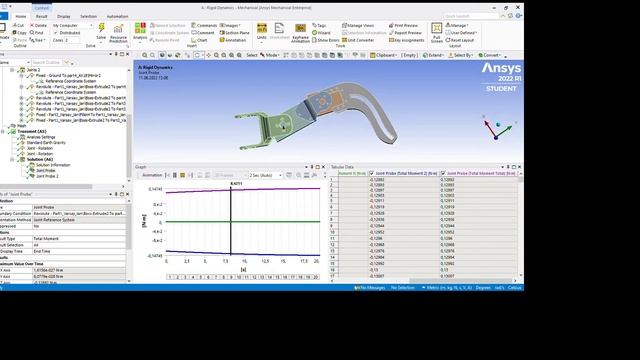Switch to the Result ribbon tab
The width and height of the screenshot is (640, 360).
[x=42, y=16]
